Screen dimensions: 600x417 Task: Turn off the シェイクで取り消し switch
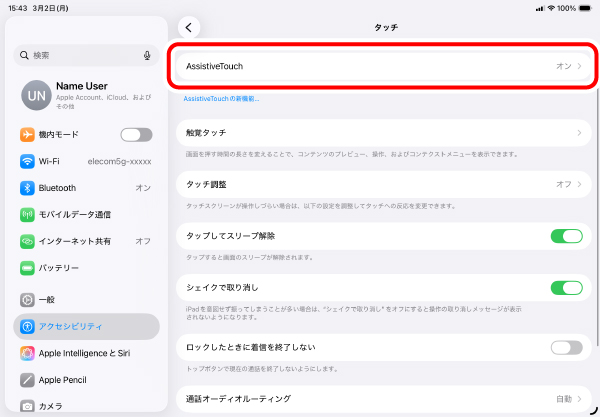[567, 288]
